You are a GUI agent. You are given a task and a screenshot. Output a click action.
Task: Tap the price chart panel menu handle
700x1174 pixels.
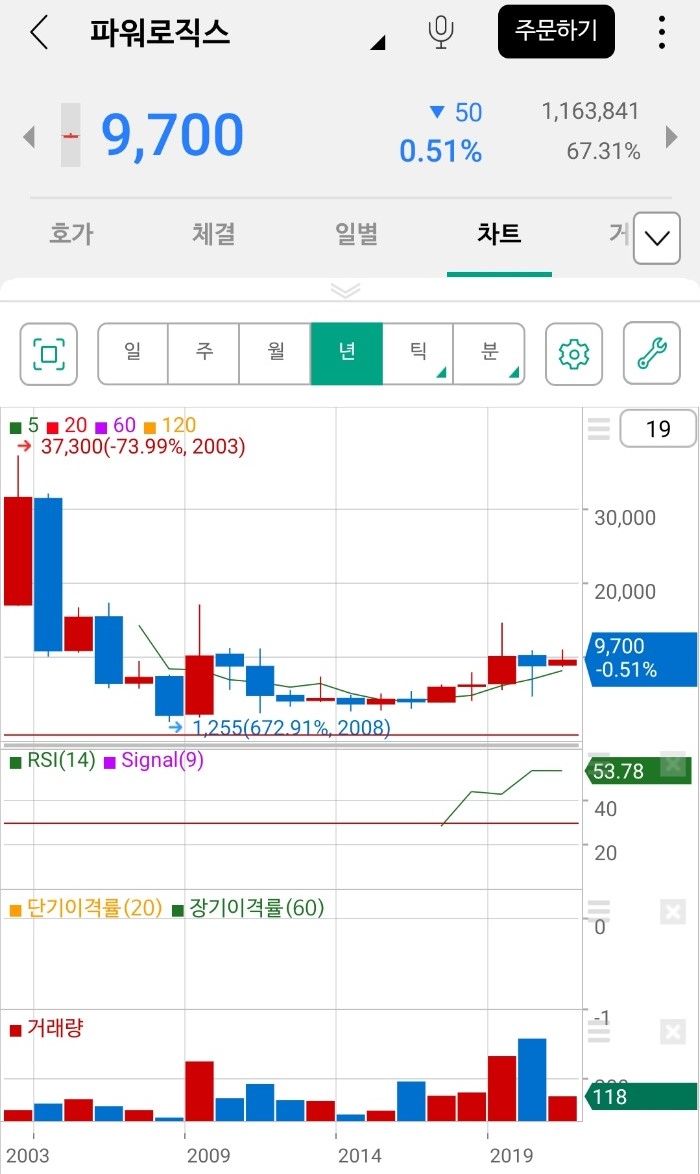[598, 429]
